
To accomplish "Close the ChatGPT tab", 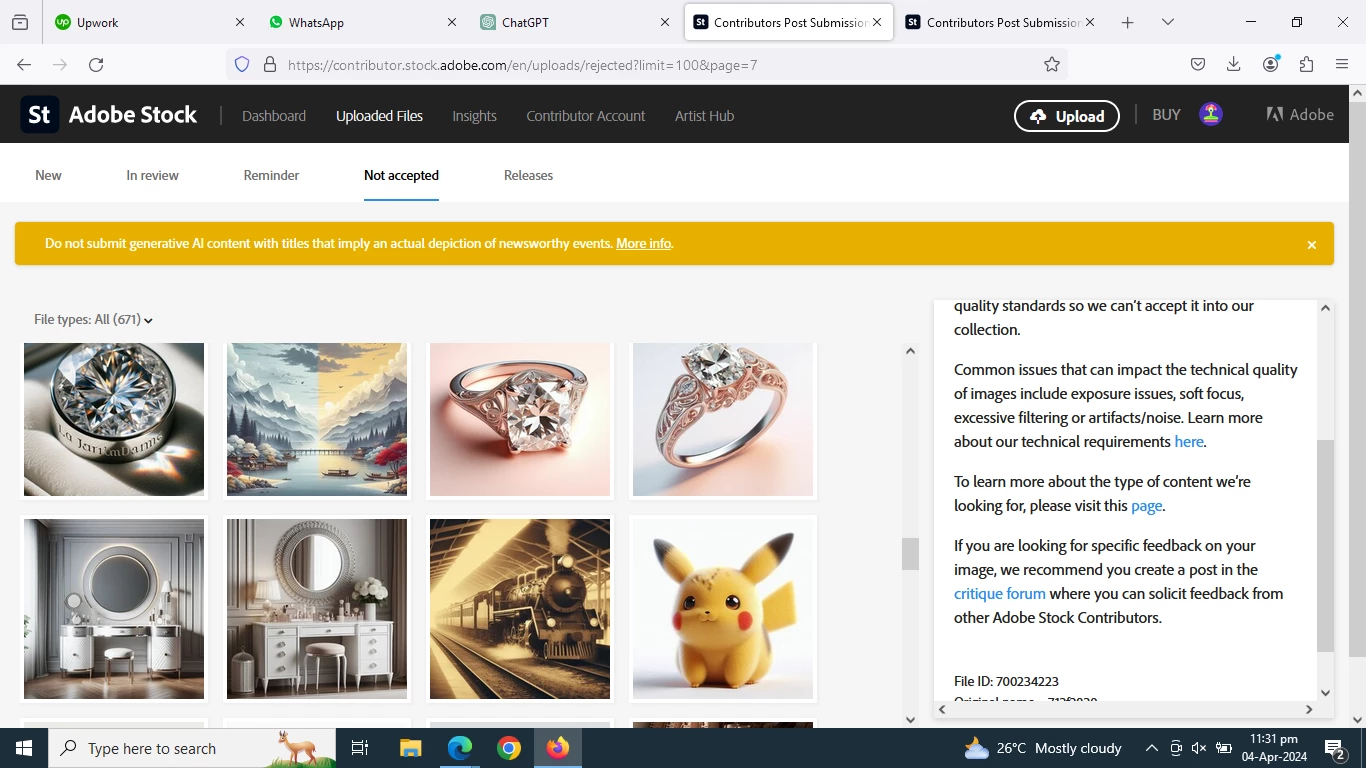I will click(x=665, y=22).
